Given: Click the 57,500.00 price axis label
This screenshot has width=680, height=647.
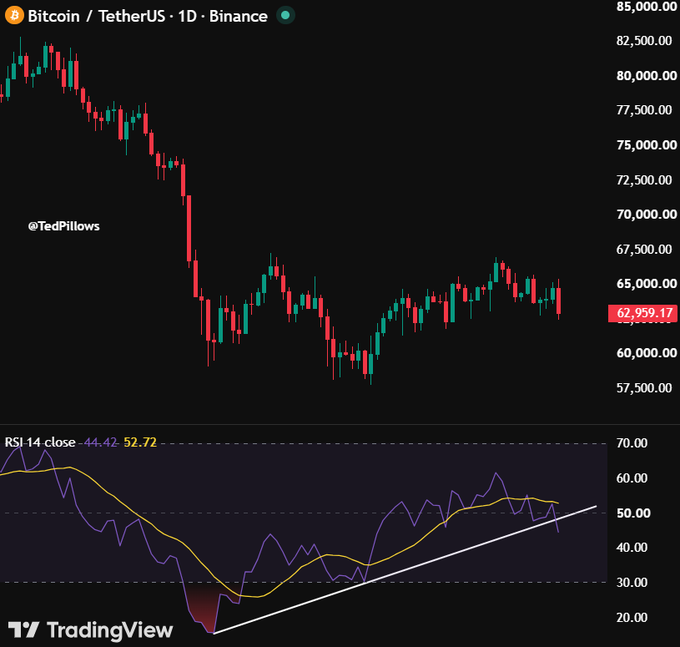Looking at the screenshot, I should pyautogui.click(x=644, y=388).
